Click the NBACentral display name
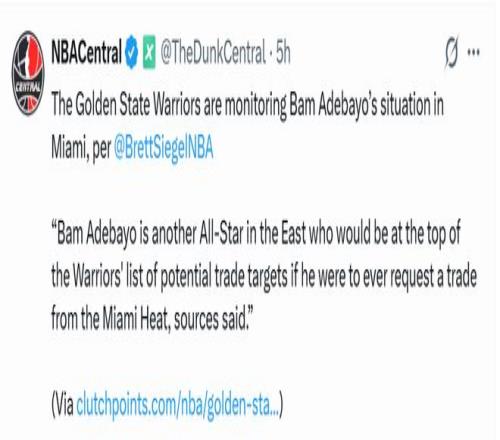This screenshot has height=440, width=500. 87,52
